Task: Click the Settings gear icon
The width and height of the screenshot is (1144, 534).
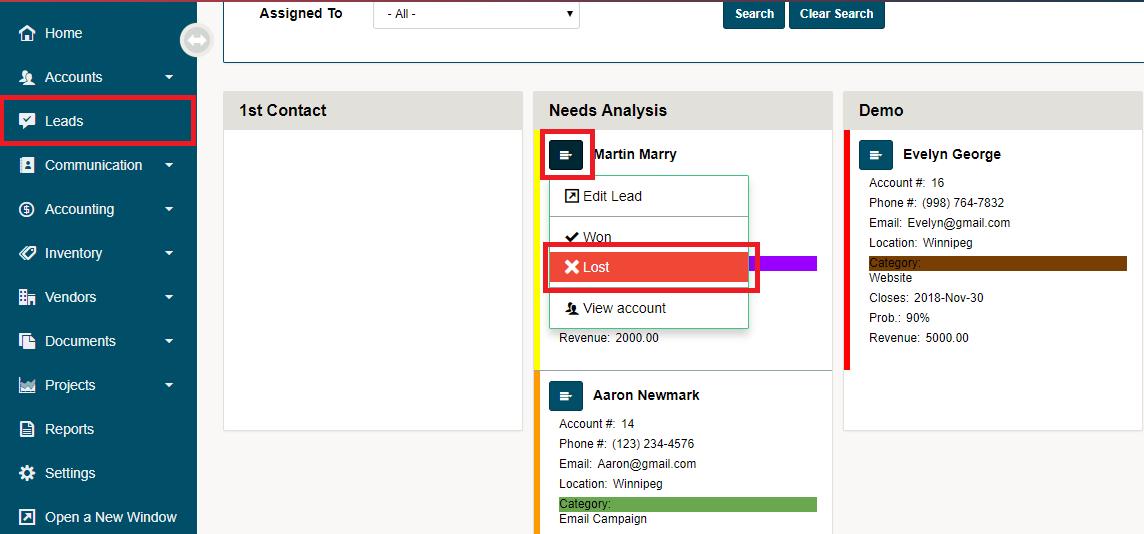Action: tap(27, 473)
